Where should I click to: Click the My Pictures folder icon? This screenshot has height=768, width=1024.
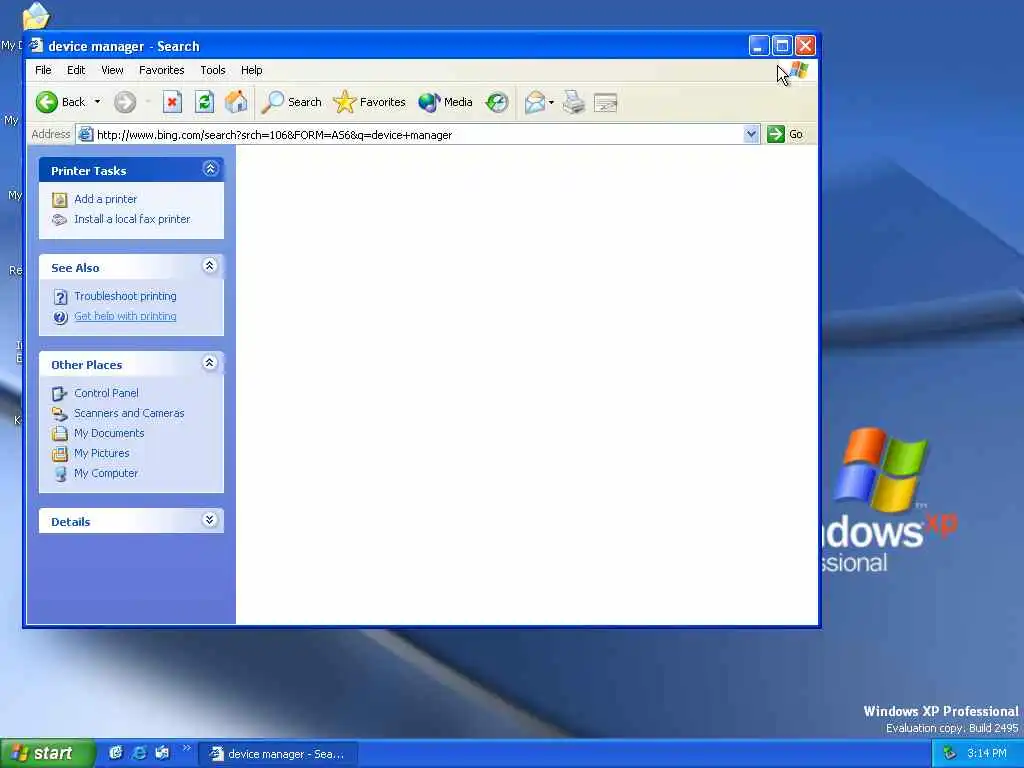59,454
